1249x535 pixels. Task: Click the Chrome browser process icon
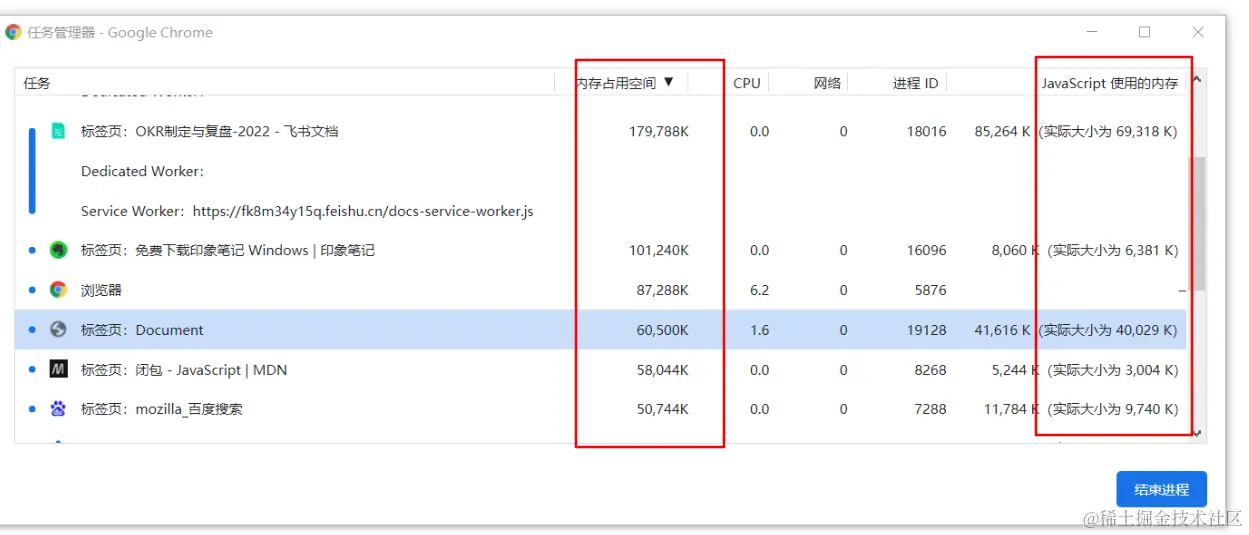[59, 290]
